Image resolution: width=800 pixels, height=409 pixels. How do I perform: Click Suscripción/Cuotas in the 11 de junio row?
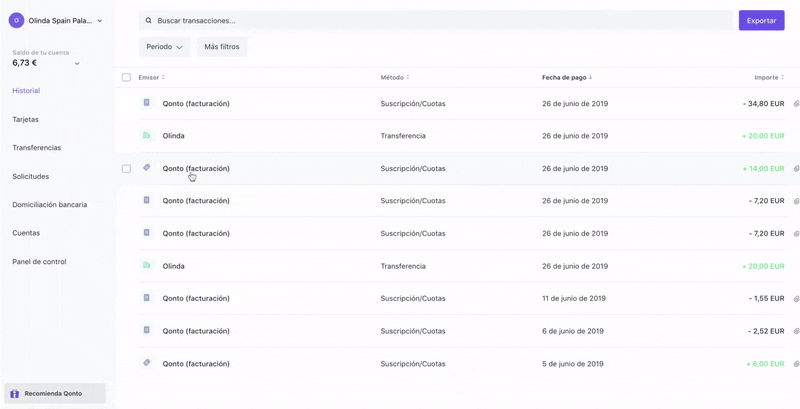[413, 298]
